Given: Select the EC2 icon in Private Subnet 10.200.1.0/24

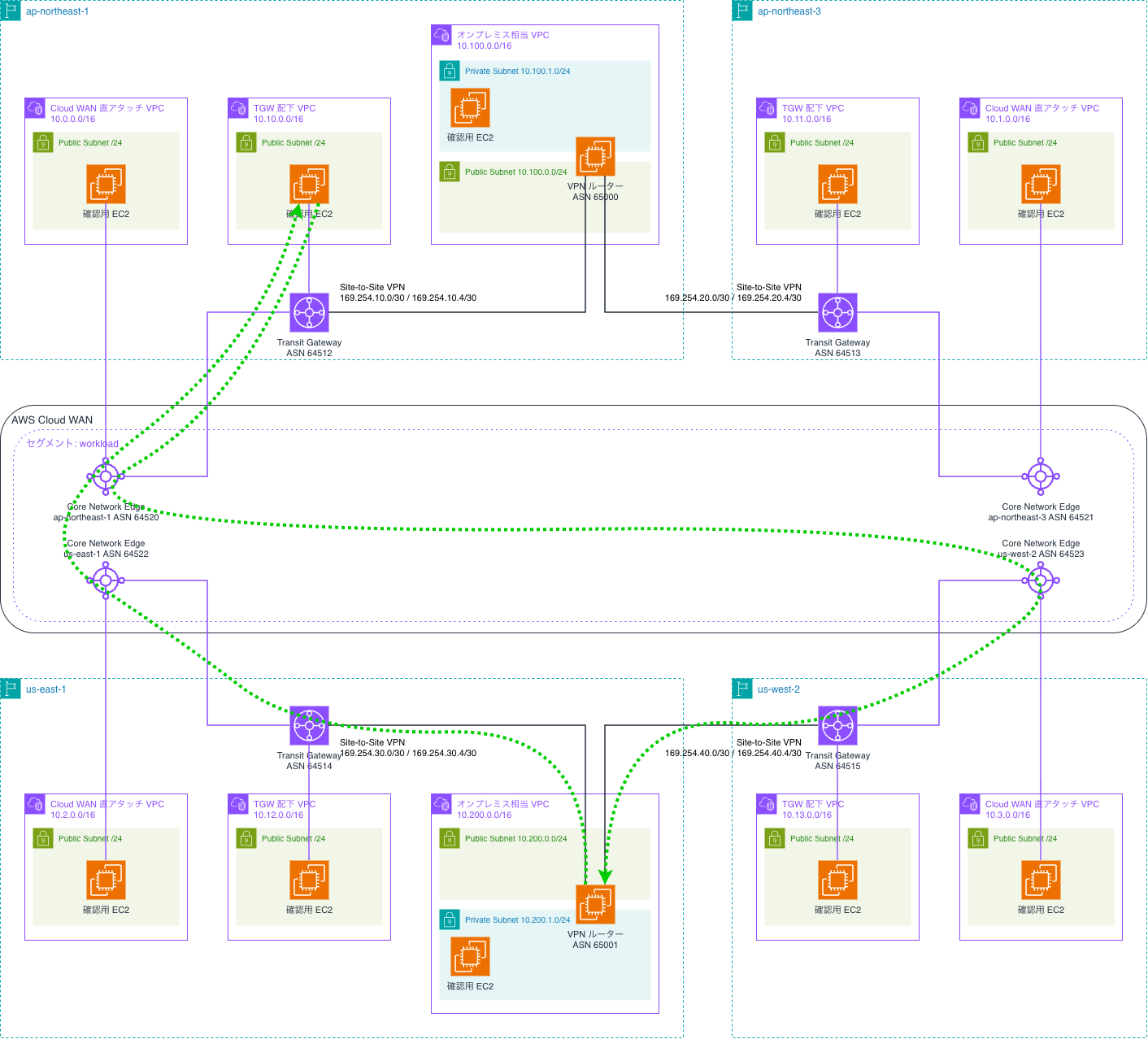Looking at the screenshot, I should click(470, 957).
